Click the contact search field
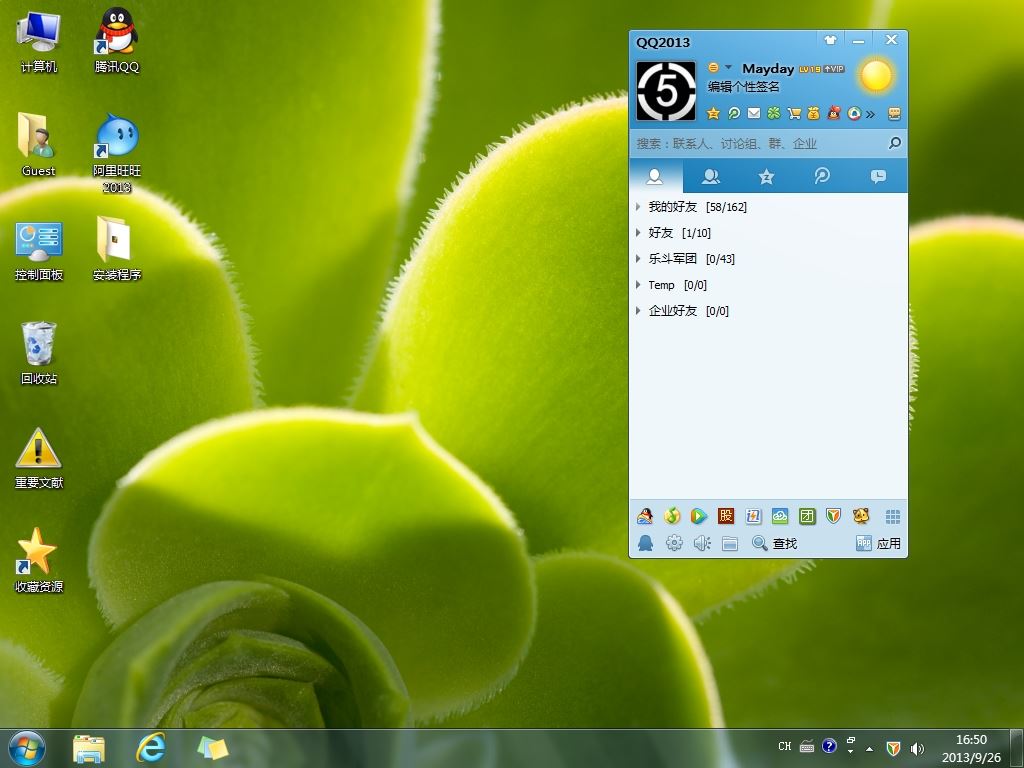This screenshot has width=1024, height=768. tap(758, 143)
